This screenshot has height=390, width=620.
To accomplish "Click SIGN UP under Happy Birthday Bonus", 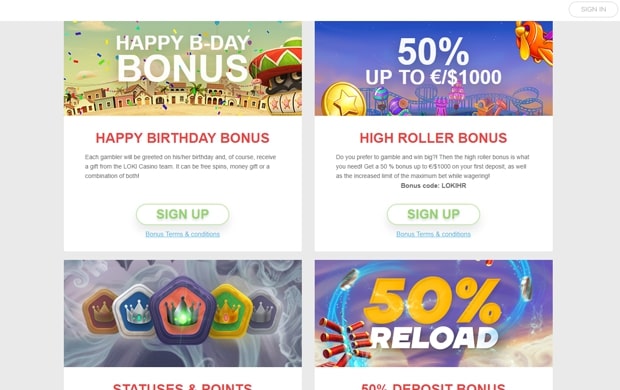I will 183,214.
